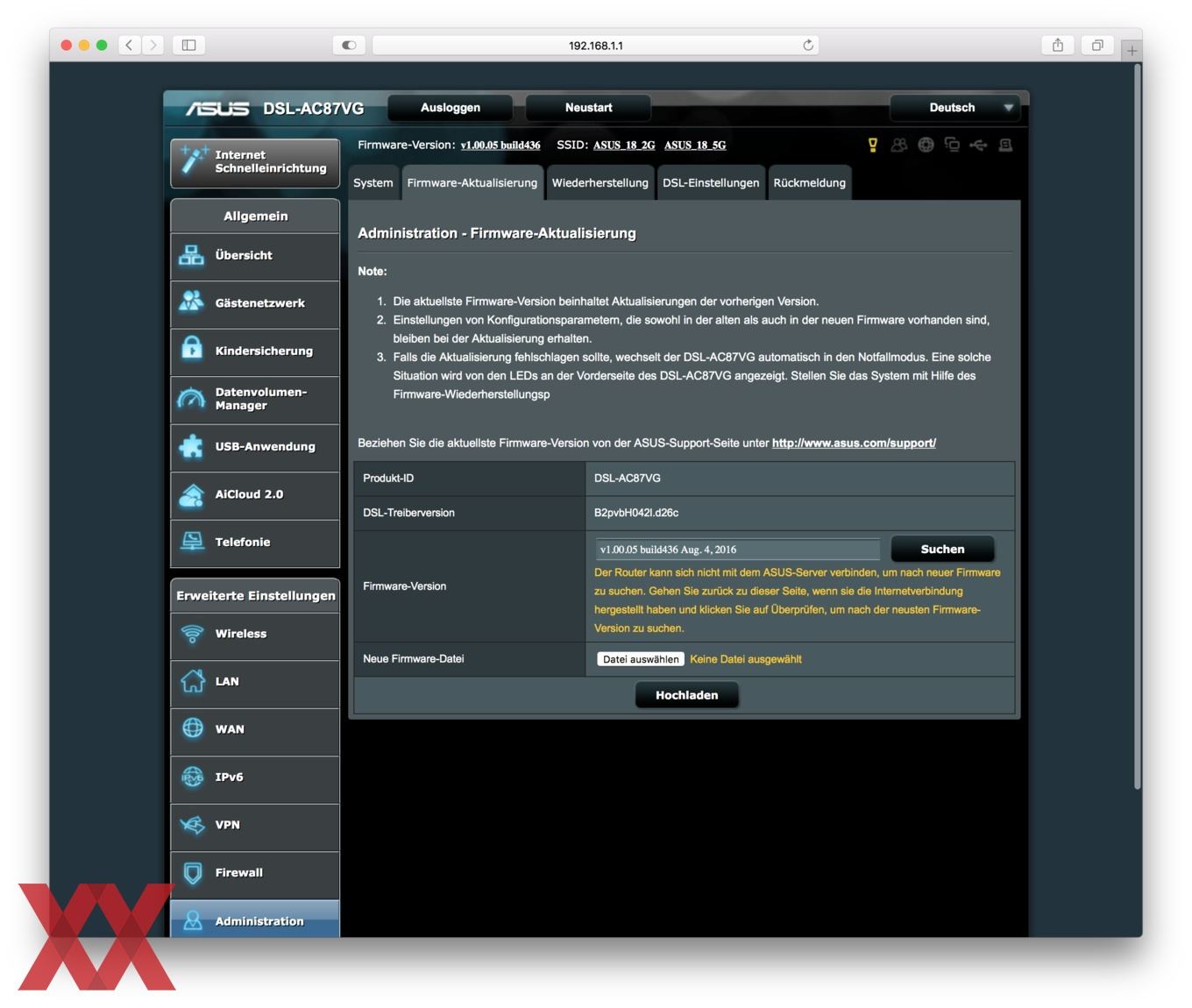
Task: Click the globe internet status icon
Action: click(926, 145)
